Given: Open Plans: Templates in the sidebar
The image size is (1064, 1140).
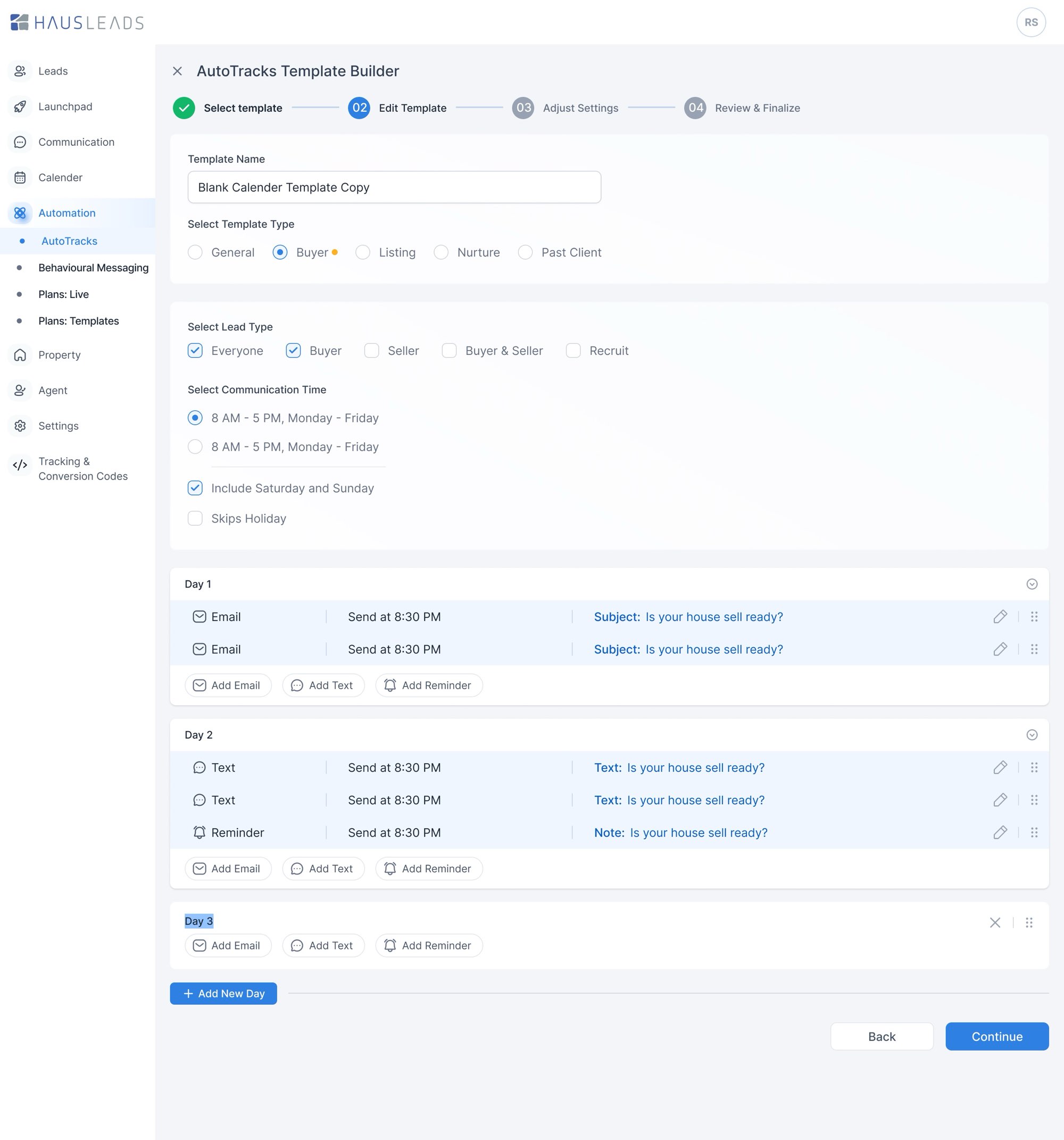Looking at the screenshot, I should point(79,321).
